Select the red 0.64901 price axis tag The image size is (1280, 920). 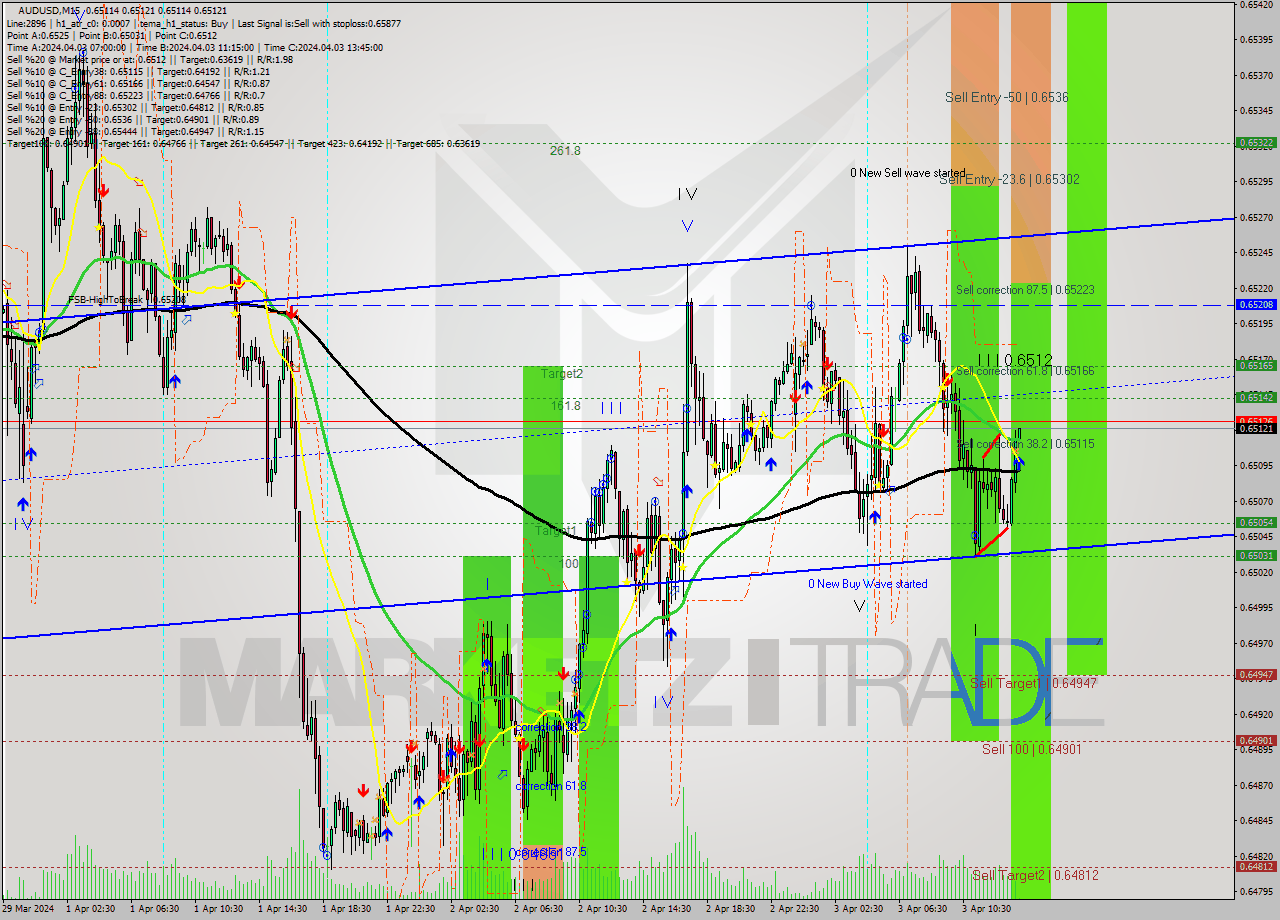[x=1256, y=740]
